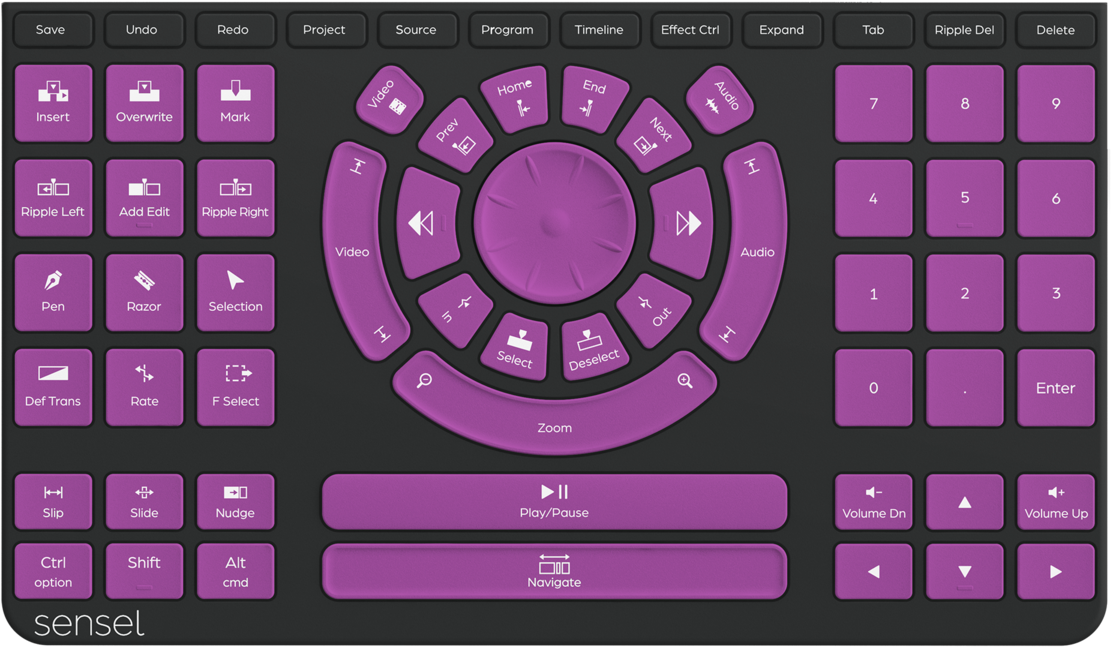Switch to the Timeline panel key
The width and height of the screenshot is (1111, 647).
[598, 30]
